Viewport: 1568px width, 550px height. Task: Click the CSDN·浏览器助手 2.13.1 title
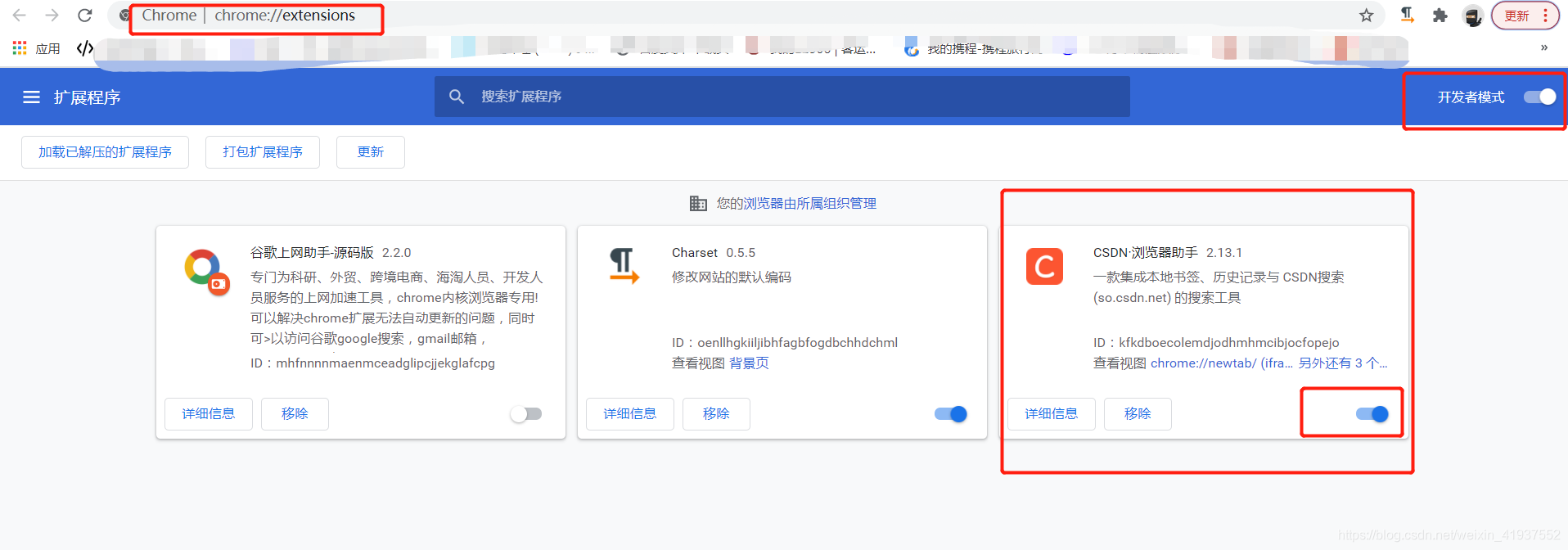1168,253
